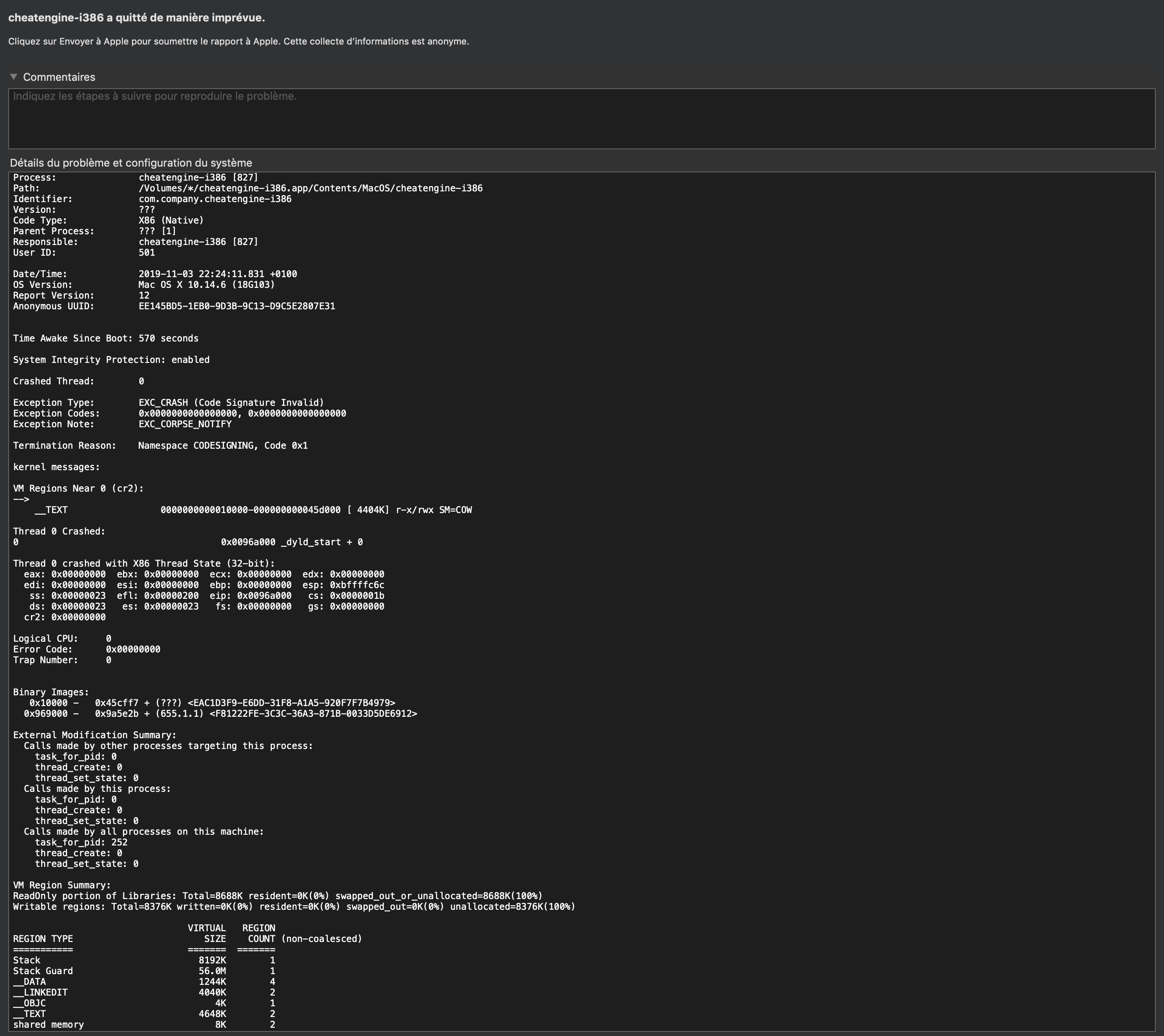Click the 'cr2: 0x00000000' register line
This screenshot has height=1036, width=1164.
pos(65,617)
